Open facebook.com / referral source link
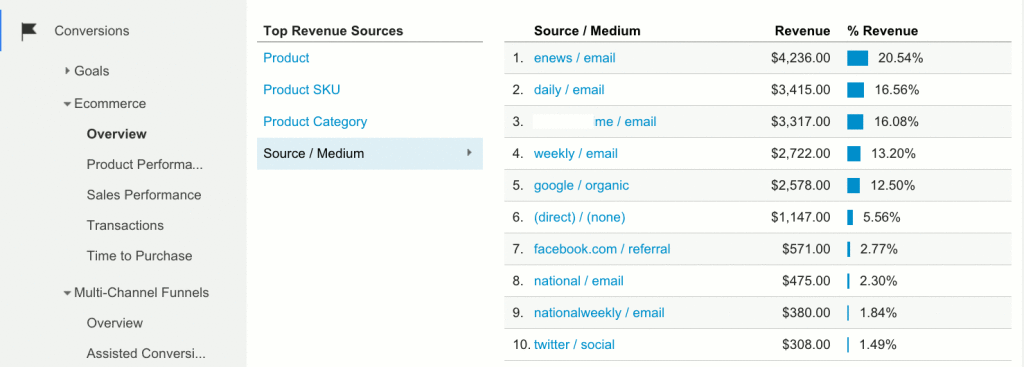The height and width of the screenshot is (367, 1024). [x=602, y=249]
